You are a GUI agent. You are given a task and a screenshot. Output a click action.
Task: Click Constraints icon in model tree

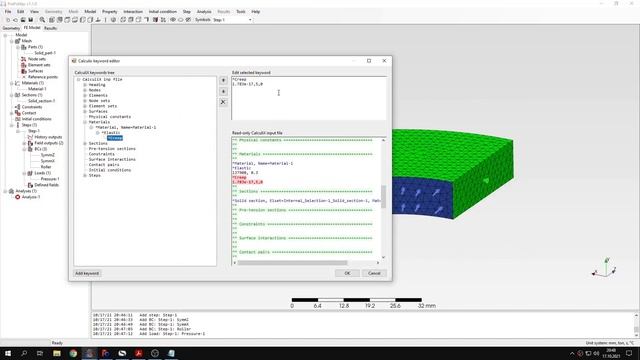click(x=18, y=107)
